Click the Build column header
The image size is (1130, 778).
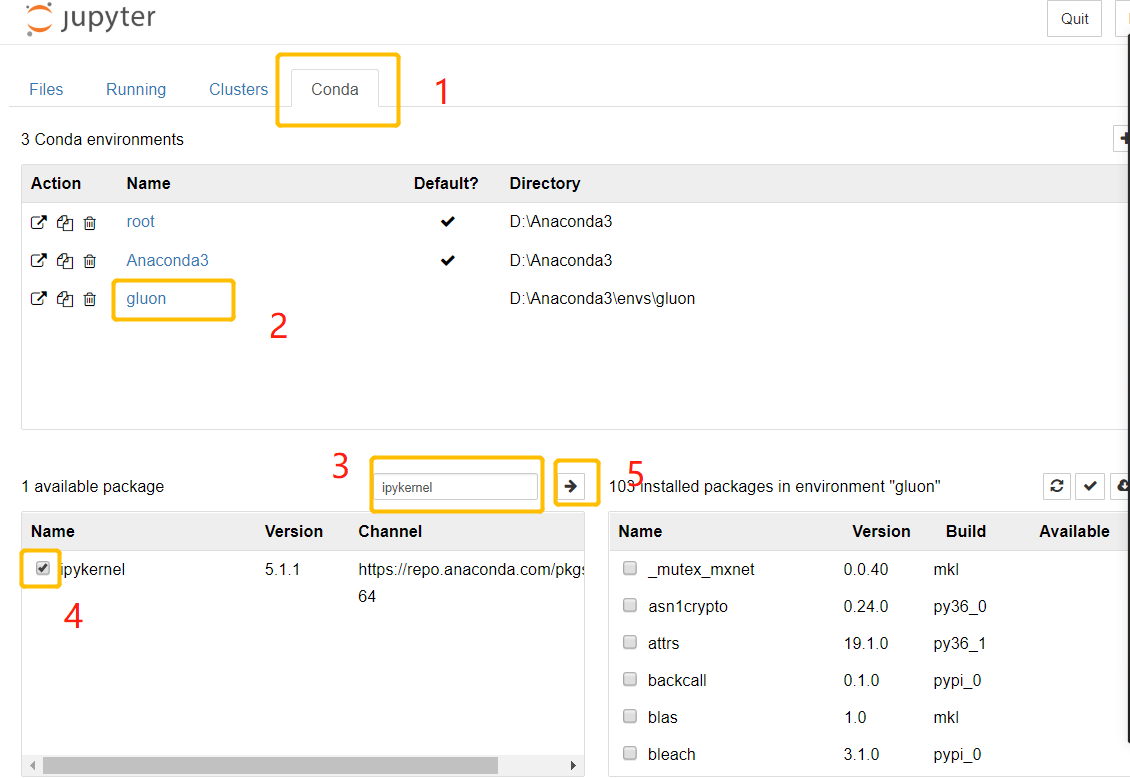click(966, 532)
